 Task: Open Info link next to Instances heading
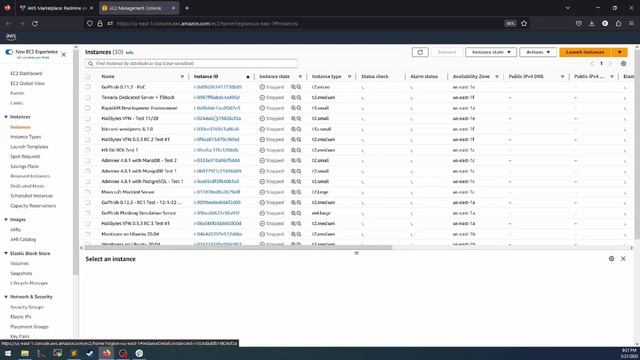129,53
